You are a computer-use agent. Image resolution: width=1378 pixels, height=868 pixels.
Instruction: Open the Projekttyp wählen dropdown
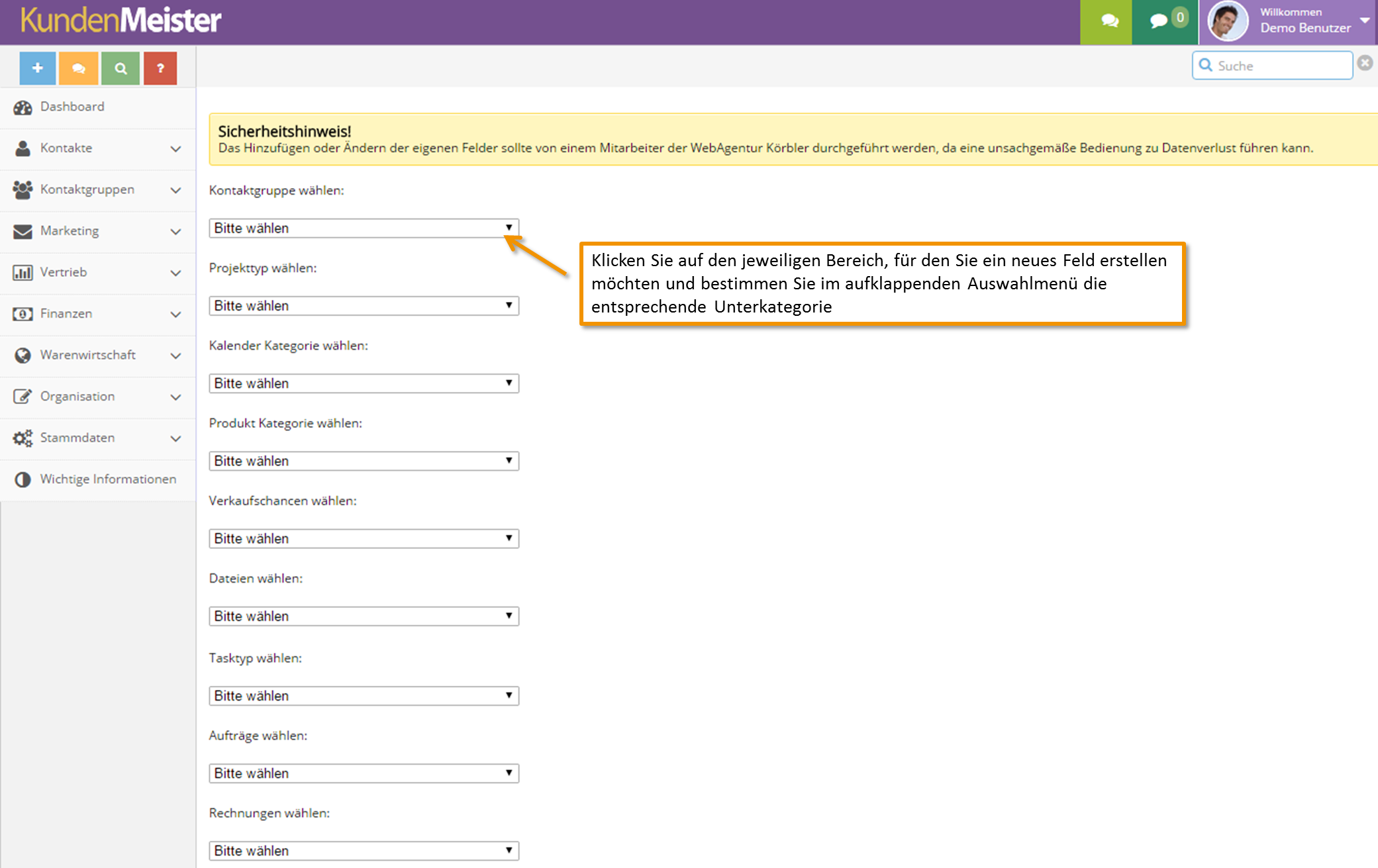364,305
